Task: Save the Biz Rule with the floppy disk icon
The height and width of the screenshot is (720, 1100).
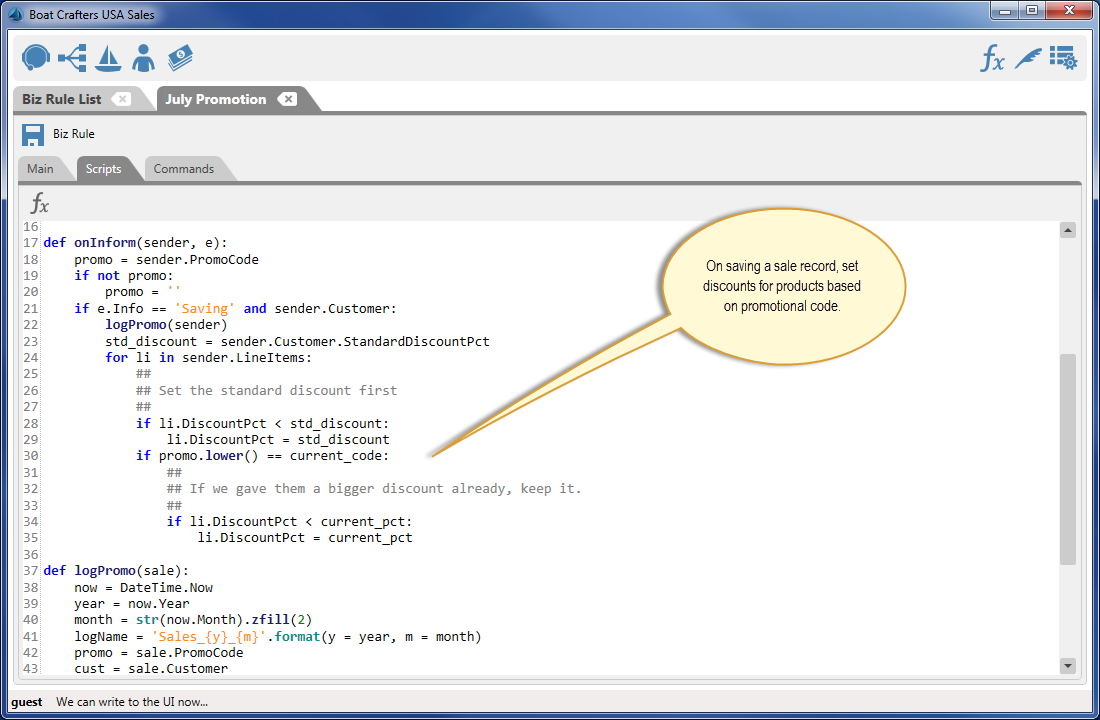Action: [x=33, y=135]
